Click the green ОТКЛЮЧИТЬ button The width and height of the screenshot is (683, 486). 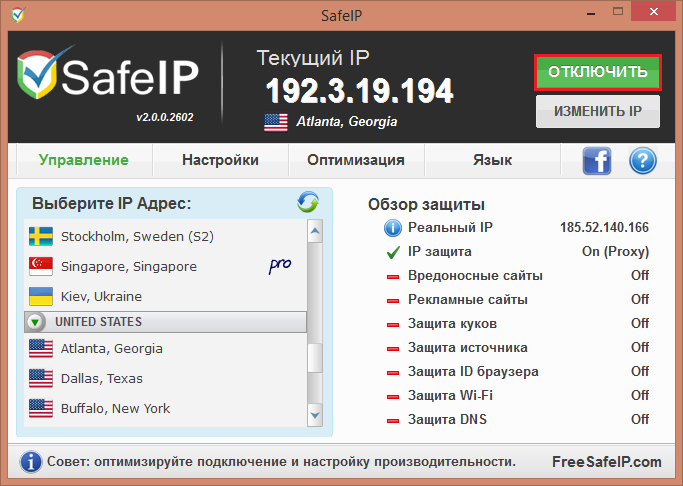click(x=598, y=72)
